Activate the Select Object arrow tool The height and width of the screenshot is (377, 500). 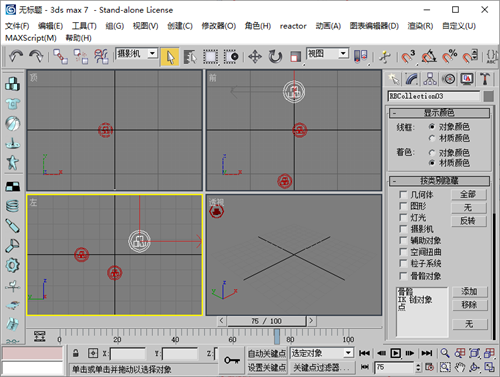click(x=170, y=57)
